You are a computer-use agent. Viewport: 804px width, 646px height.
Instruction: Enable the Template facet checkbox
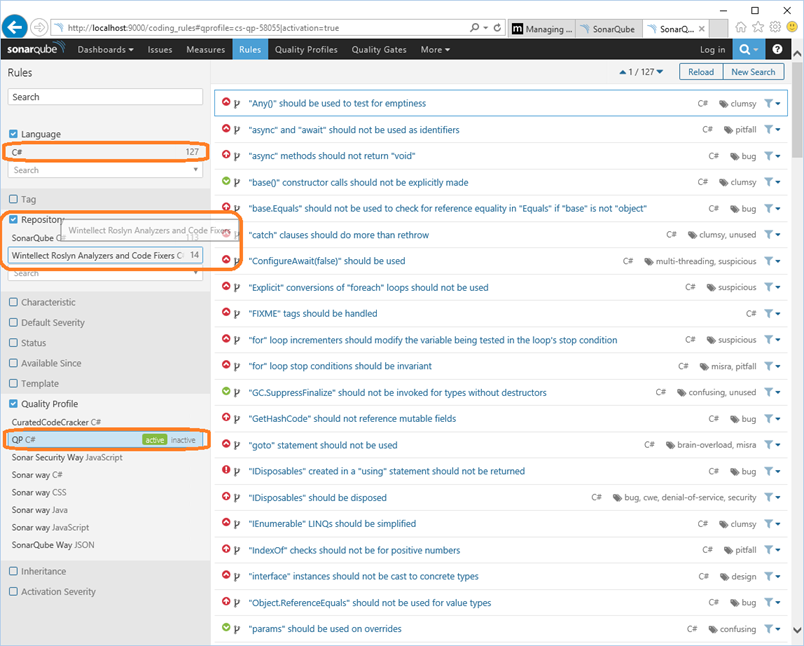[13, 383]
